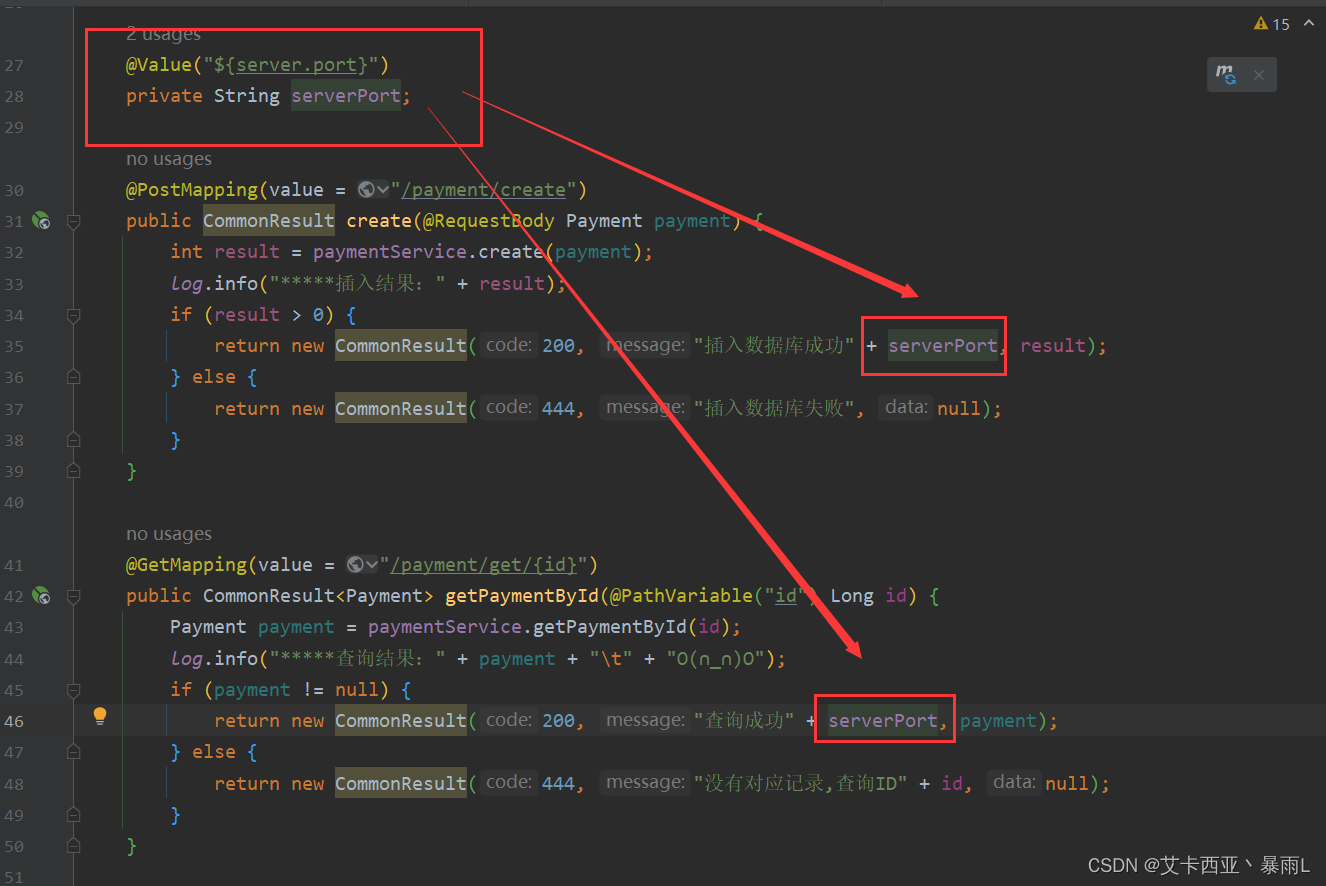The width and height of the screenshot is (1326, 886).
Task: Click the log.info call on line 33
Action: tap(214, 284)
